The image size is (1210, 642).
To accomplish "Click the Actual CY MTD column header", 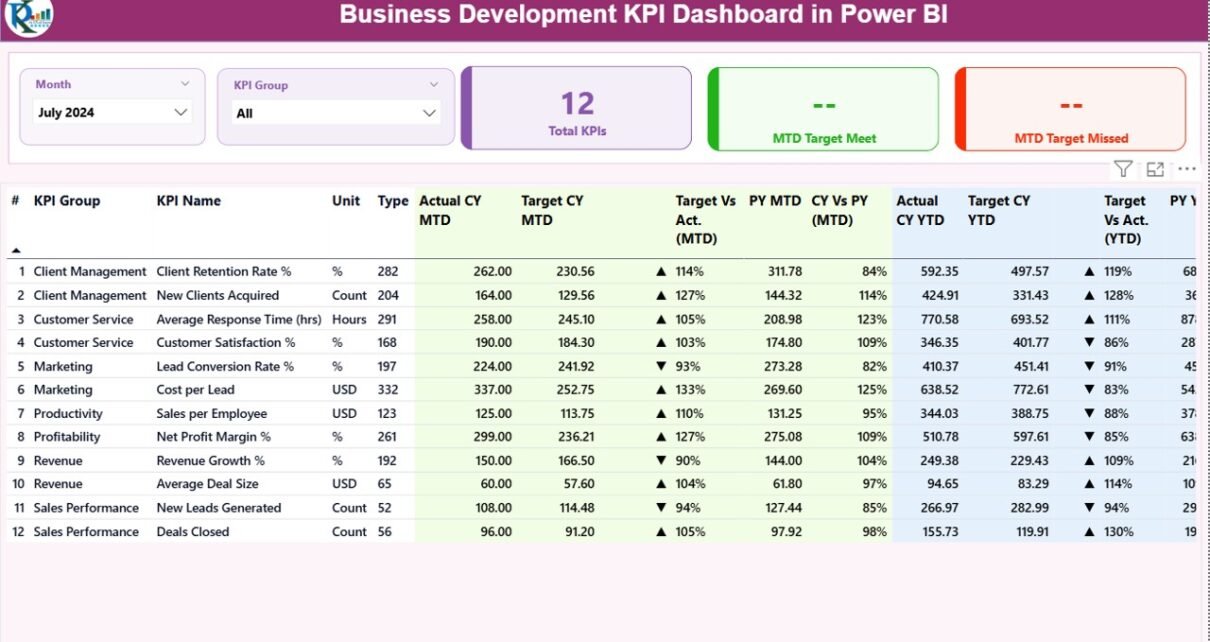I will pyautogui.click(x=450, y=210).
